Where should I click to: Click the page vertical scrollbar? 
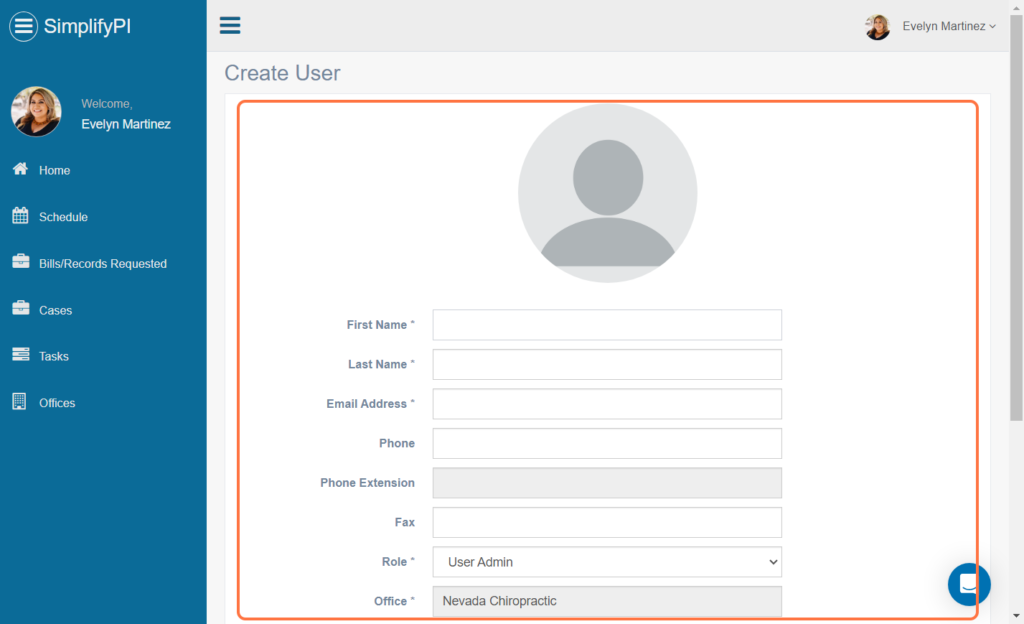[x=1016, y=219]
